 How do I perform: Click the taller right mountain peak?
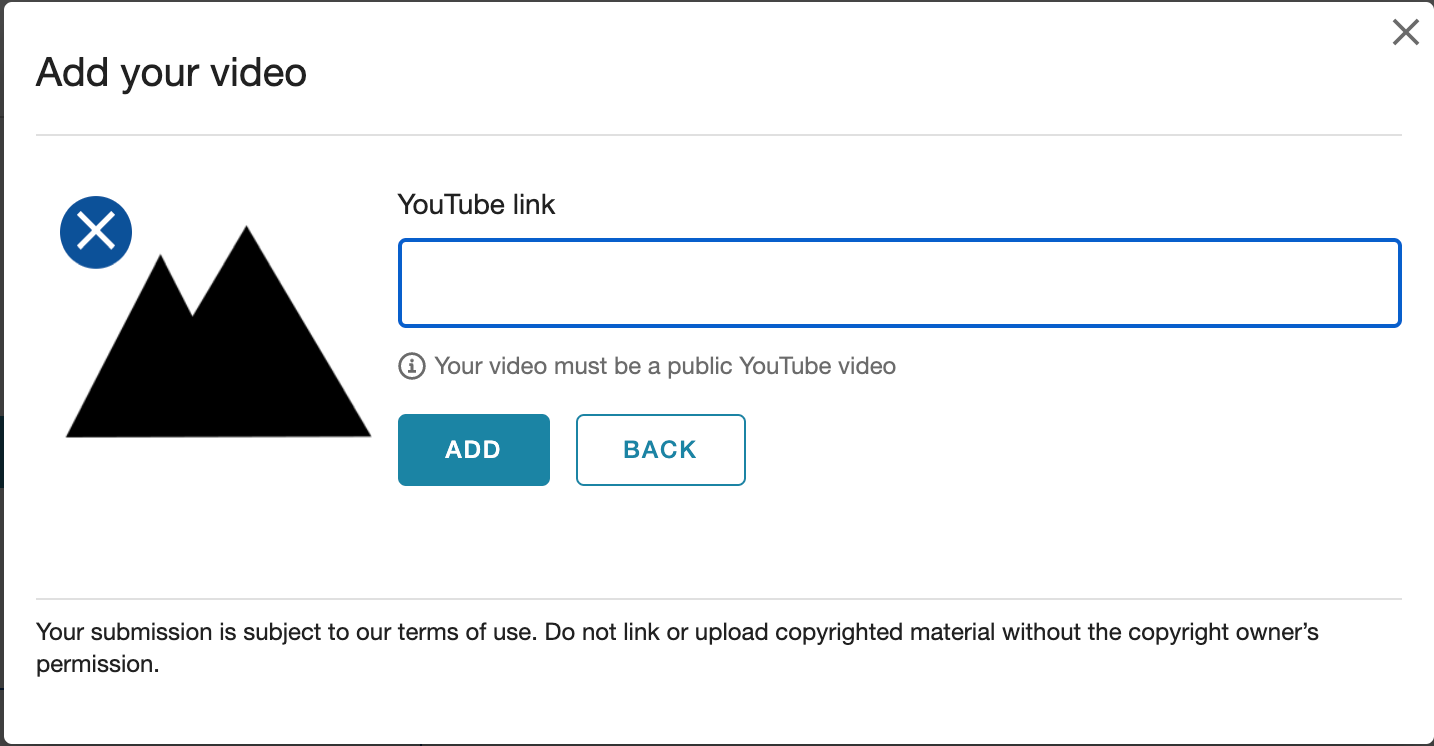[247, 240]
